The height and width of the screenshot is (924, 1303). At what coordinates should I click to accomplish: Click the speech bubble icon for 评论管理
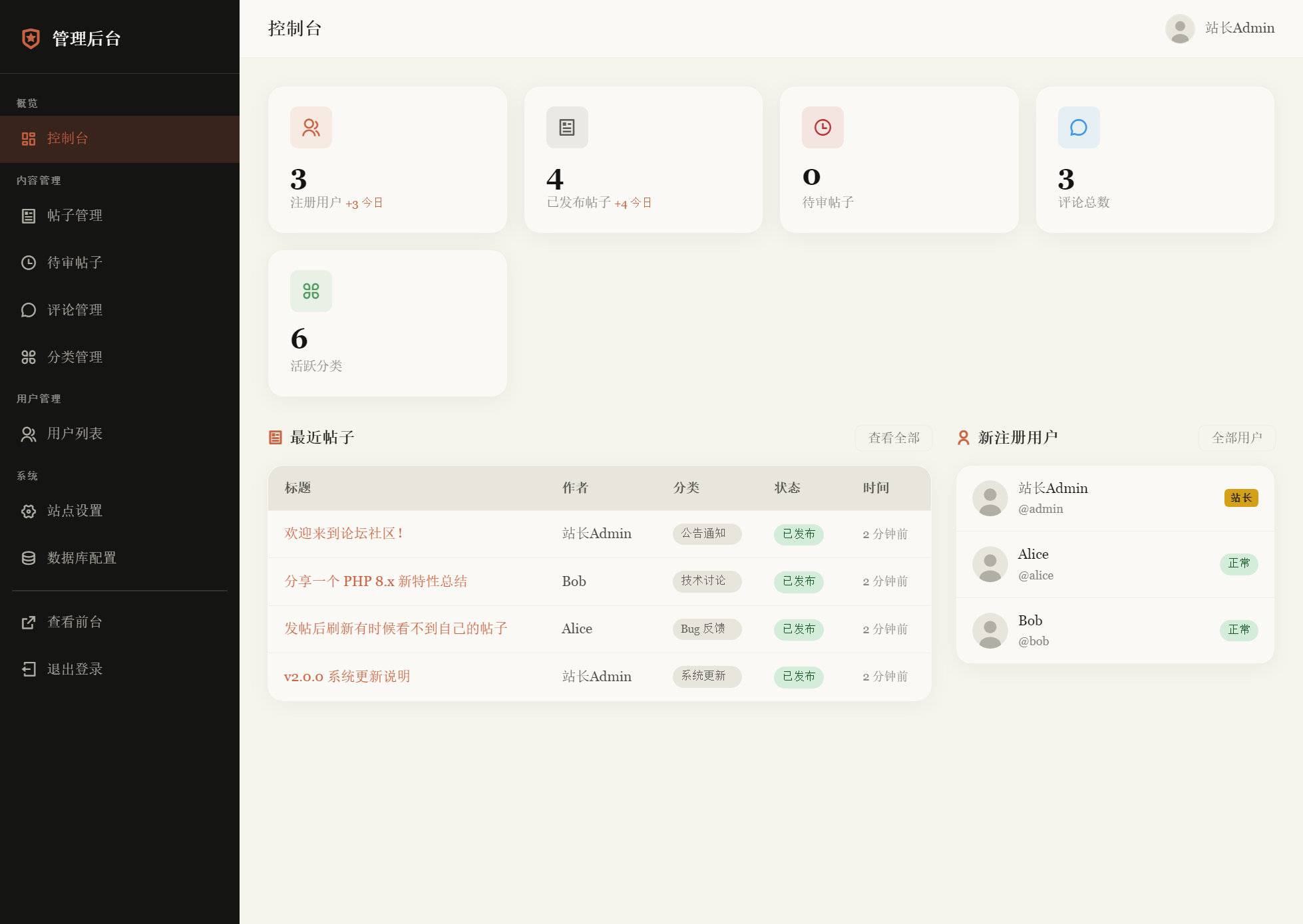coord(28,310)
